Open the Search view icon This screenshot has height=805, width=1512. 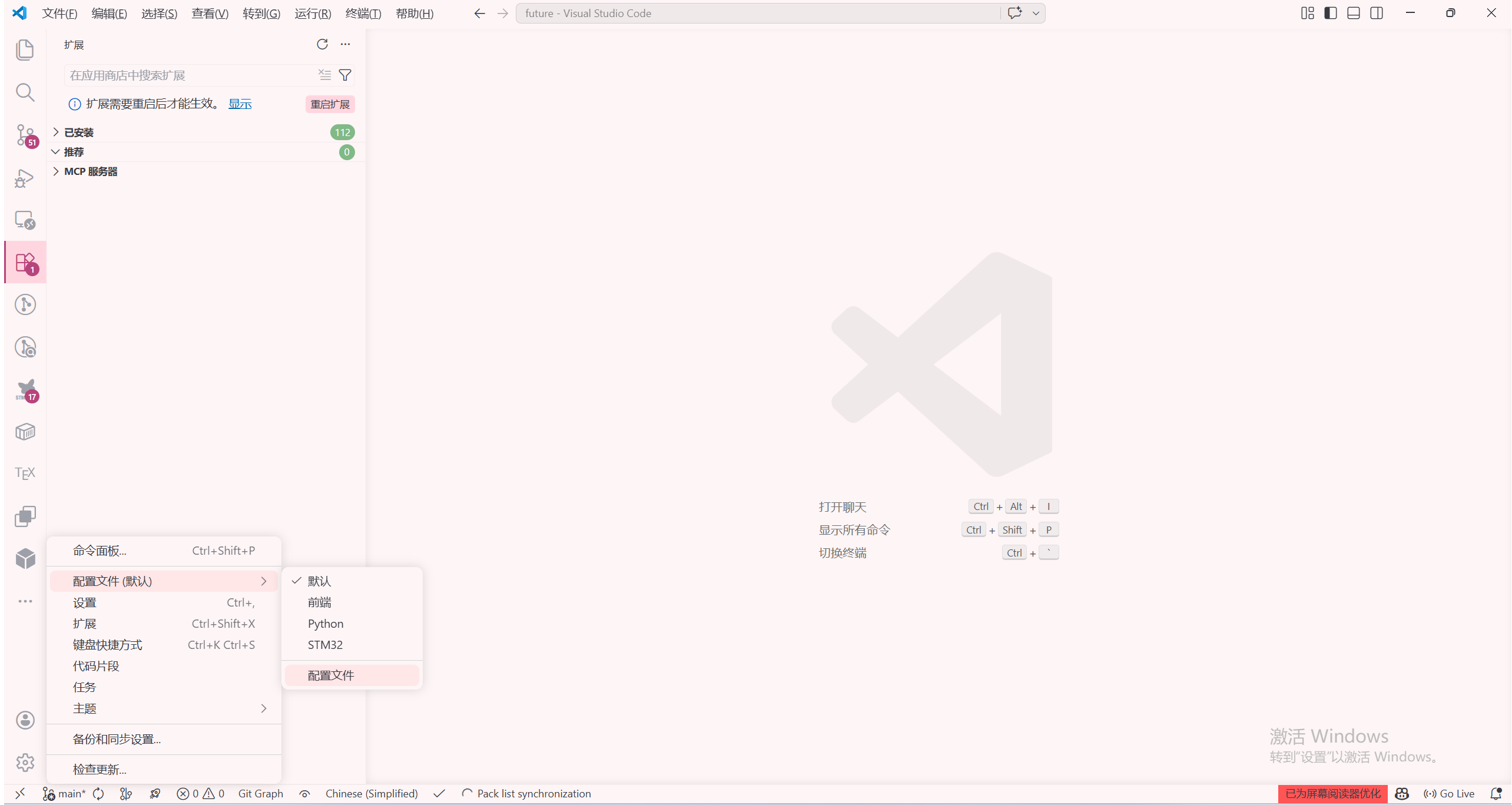point(25,92)
